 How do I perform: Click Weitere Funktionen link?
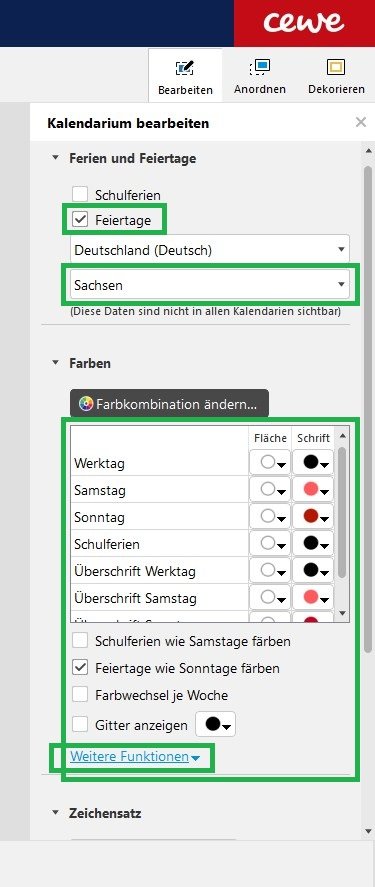(130, 756)
